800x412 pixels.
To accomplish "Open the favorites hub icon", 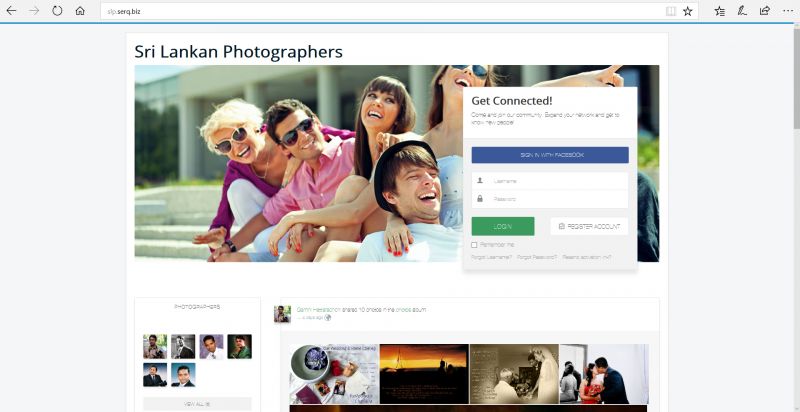I will tap(719, 11).
